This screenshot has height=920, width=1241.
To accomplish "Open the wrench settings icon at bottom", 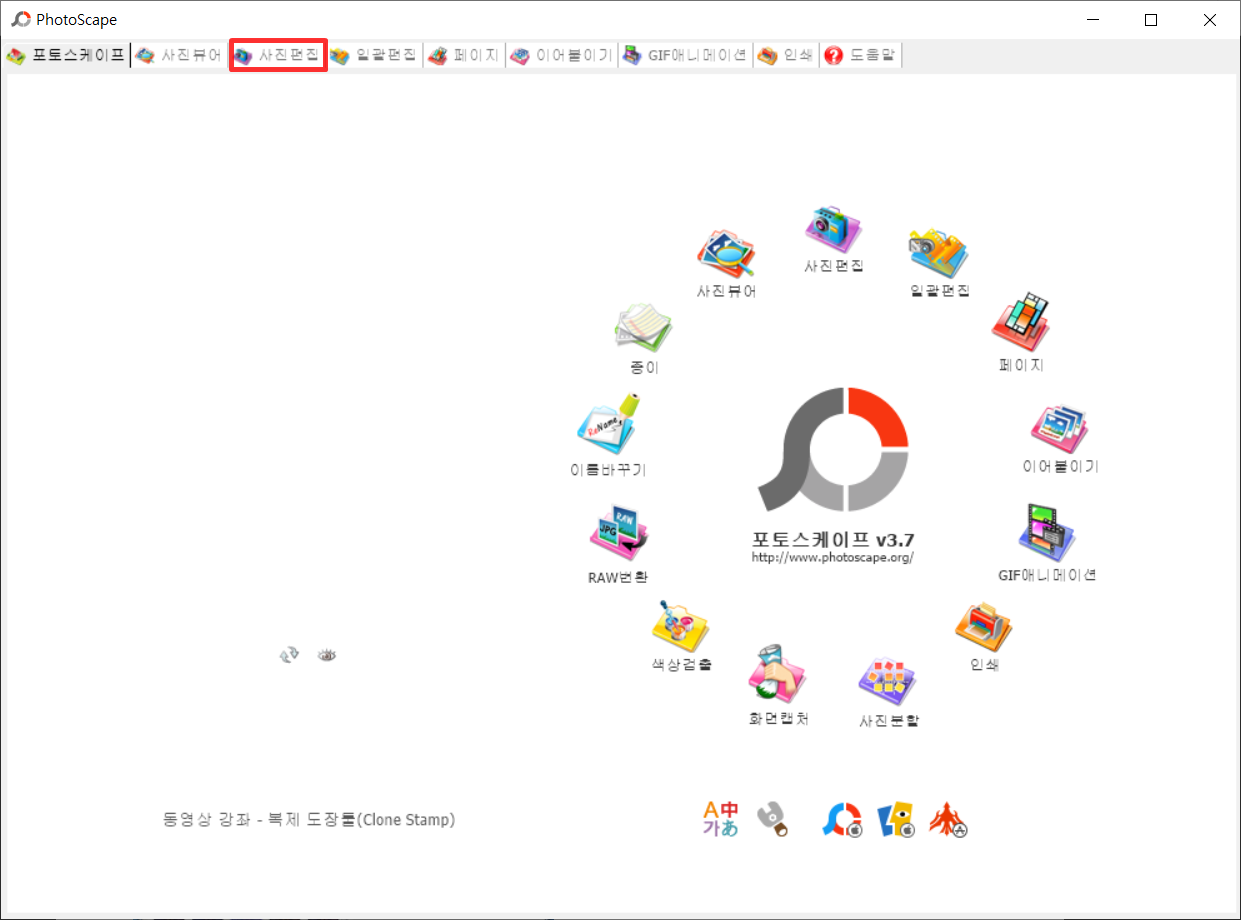I will click(772, 819).
